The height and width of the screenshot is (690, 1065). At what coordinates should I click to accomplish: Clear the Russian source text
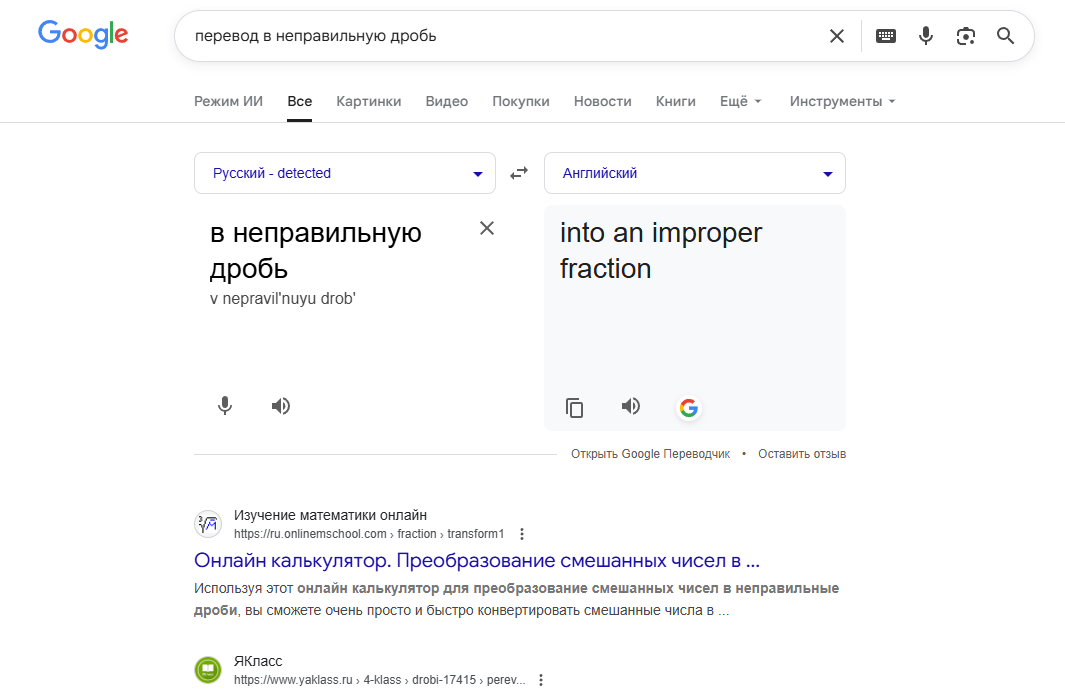pos(487,228)
